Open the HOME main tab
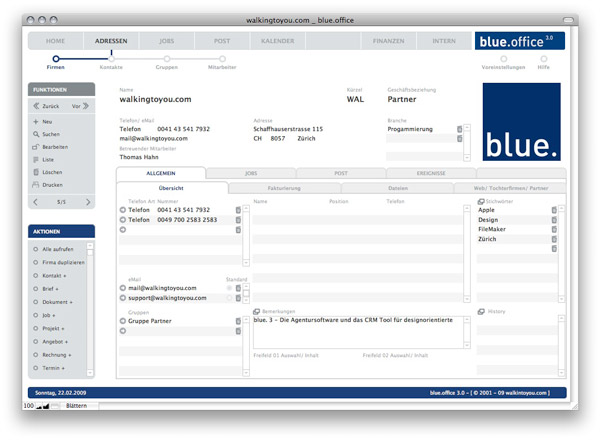 (55, 41)
